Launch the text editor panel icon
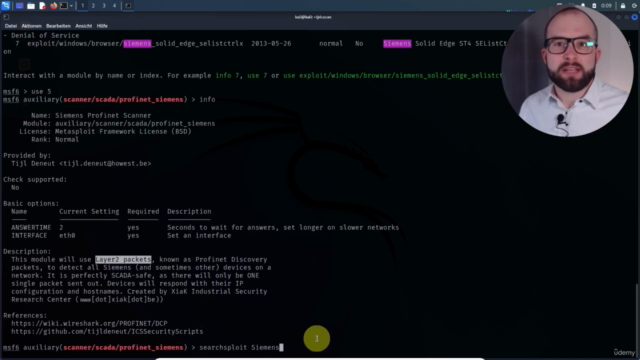Image resolution: width=640 pixels, height=360 pixels. [42, 6]
